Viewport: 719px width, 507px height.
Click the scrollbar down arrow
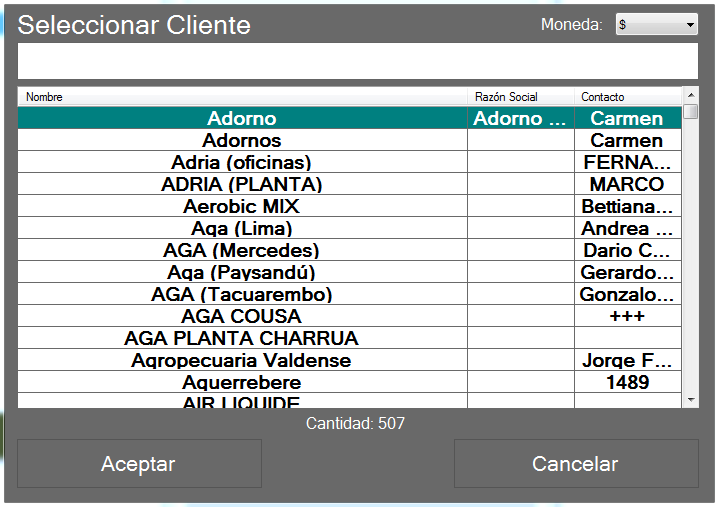(691, 400)
